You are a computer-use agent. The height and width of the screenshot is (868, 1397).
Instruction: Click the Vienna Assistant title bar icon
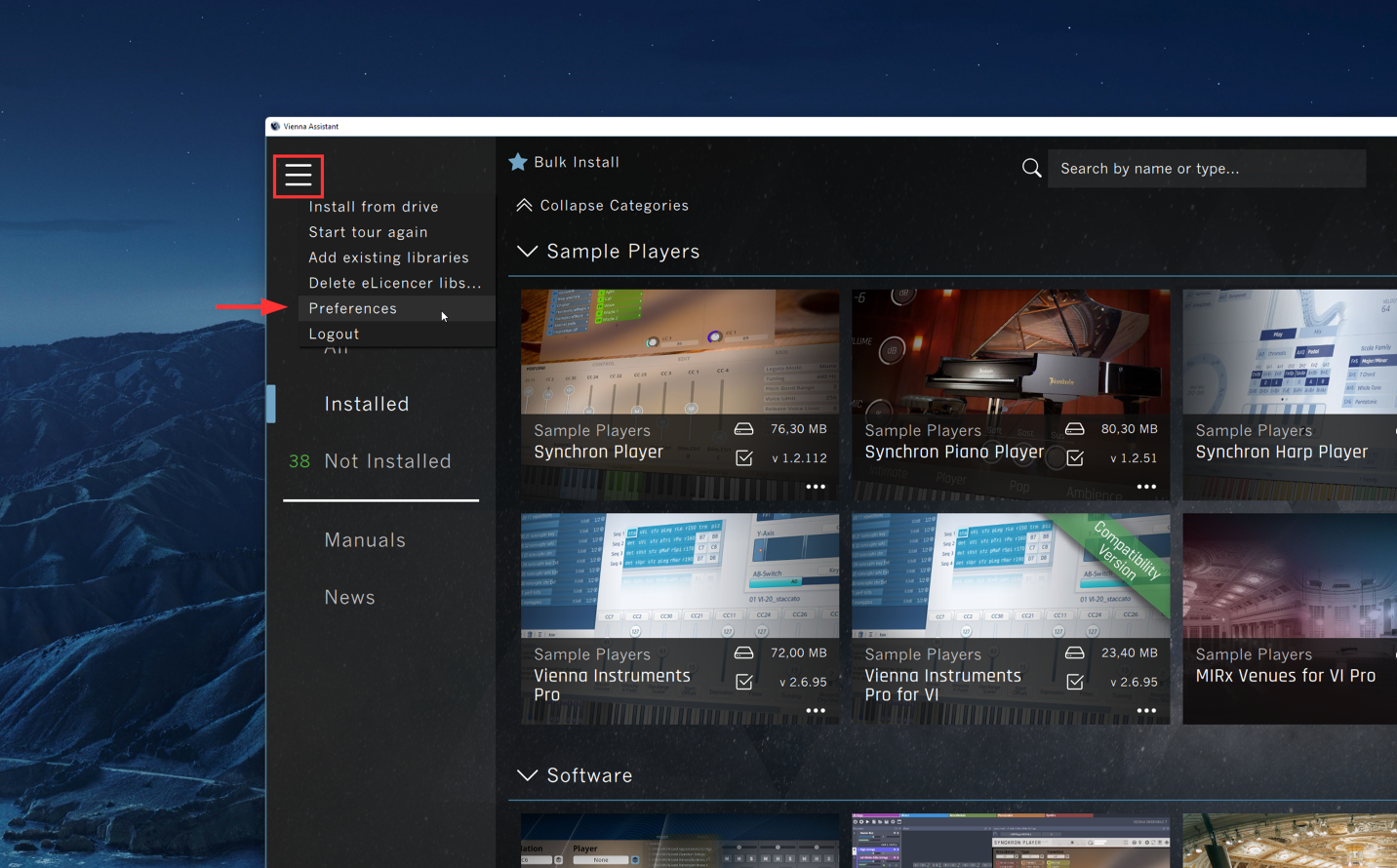click(275, 126)
